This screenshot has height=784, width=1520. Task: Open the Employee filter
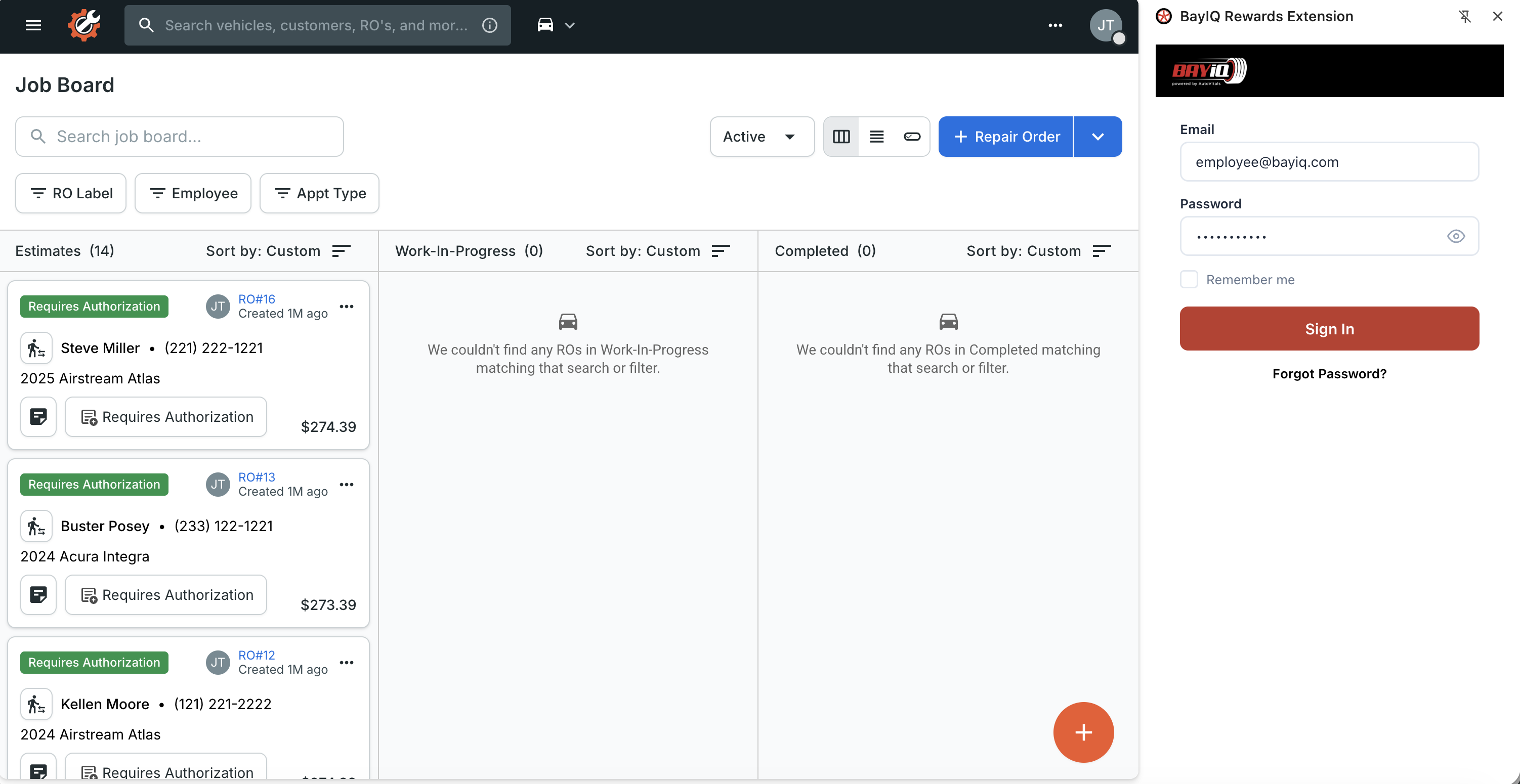pyautogui.click(x=193, y=193)
